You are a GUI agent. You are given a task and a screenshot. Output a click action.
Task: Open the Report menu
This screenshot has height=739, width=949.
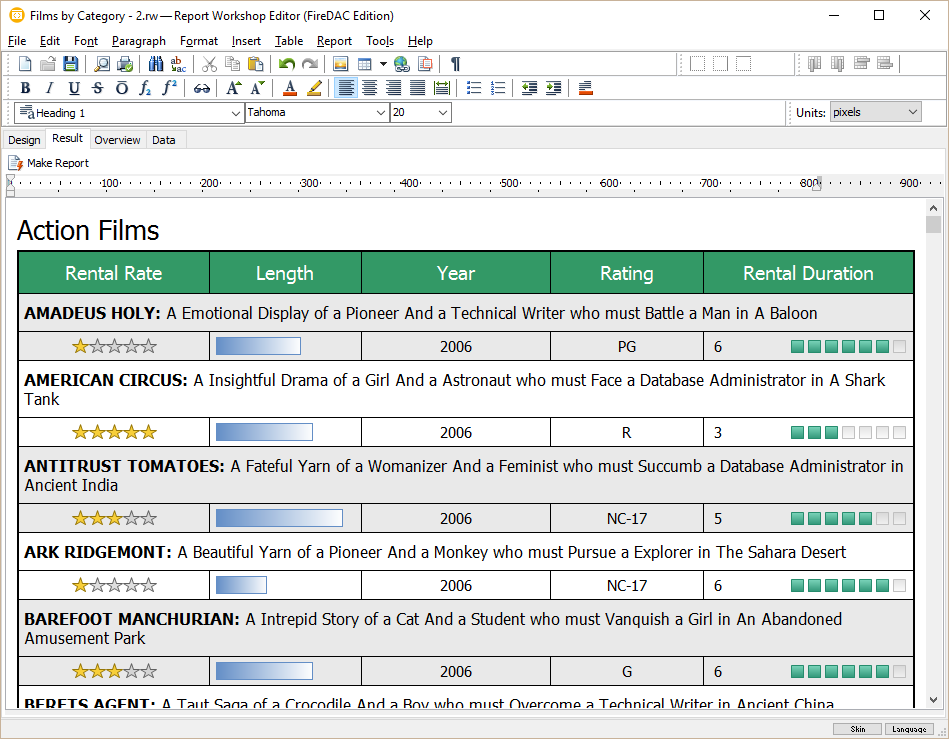pos(334,41)
